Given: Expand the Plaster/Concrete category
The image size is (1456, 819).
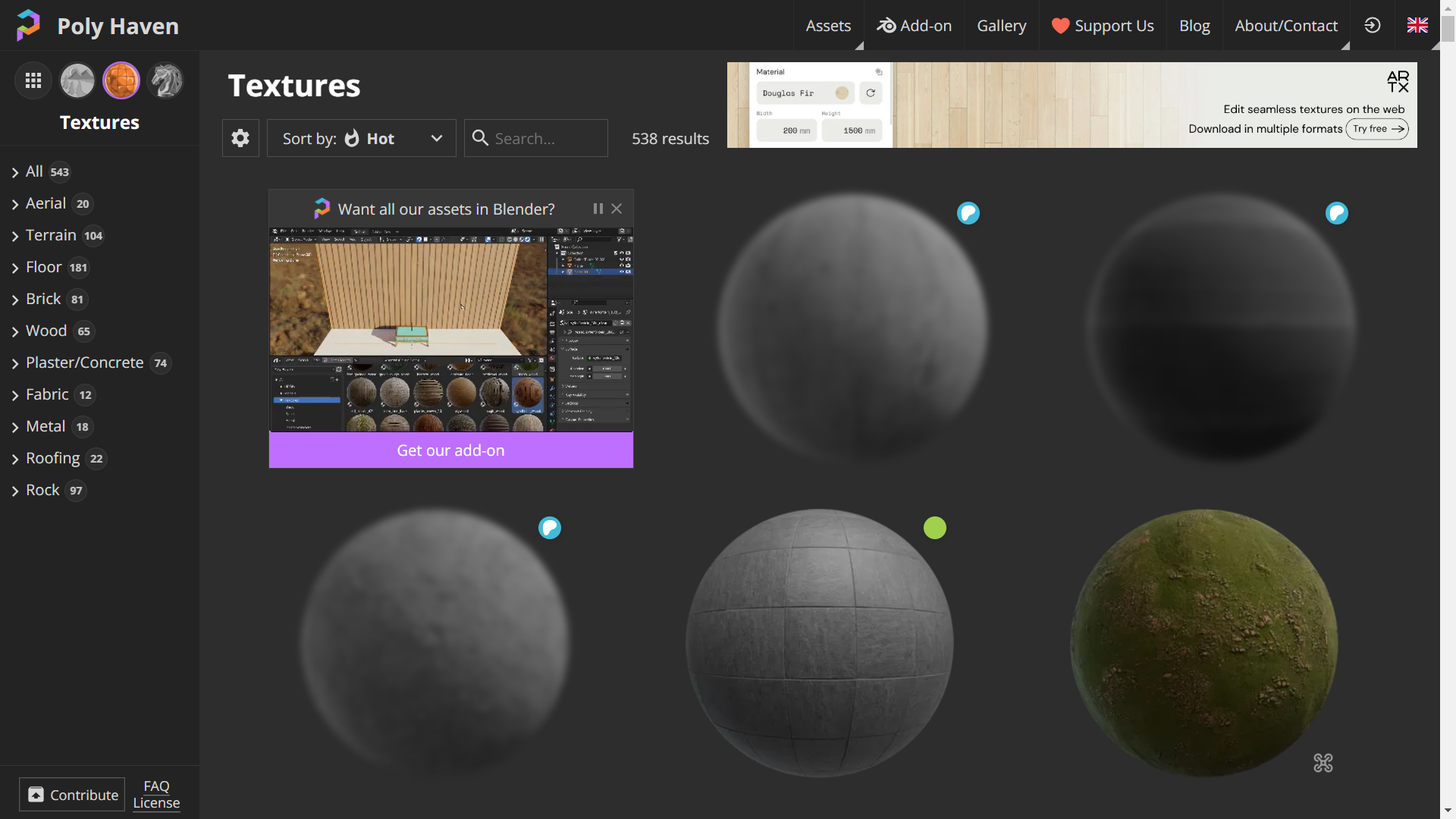Looking at the screenshot, I should pos(84,362).
